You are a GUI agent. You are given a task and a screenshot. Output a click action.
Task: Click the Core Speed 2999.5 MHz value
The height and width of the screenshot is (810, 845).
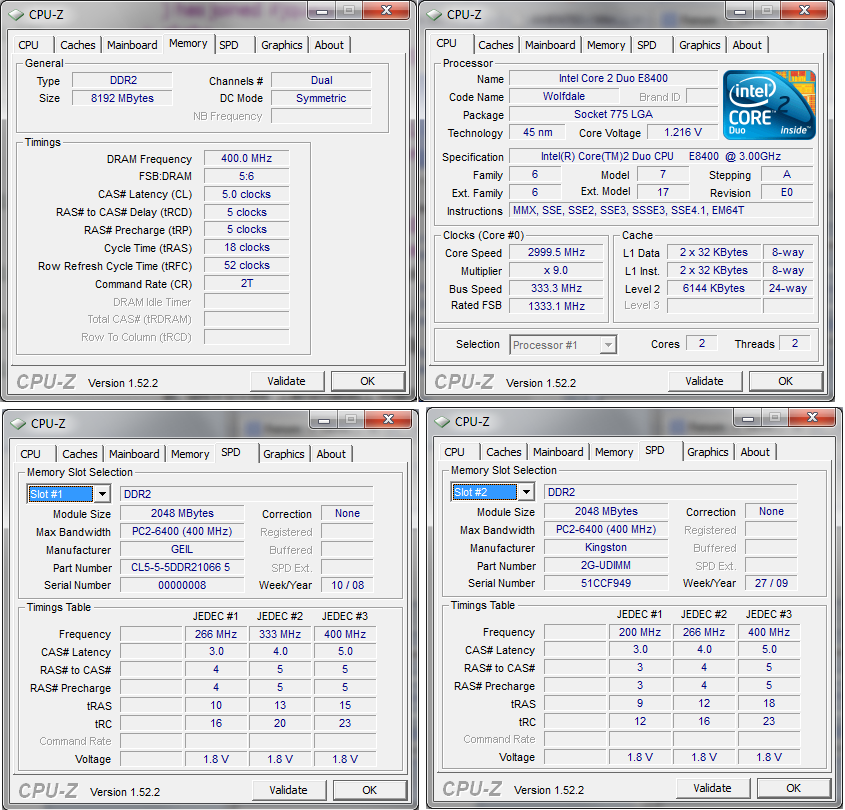coord(556,252)
